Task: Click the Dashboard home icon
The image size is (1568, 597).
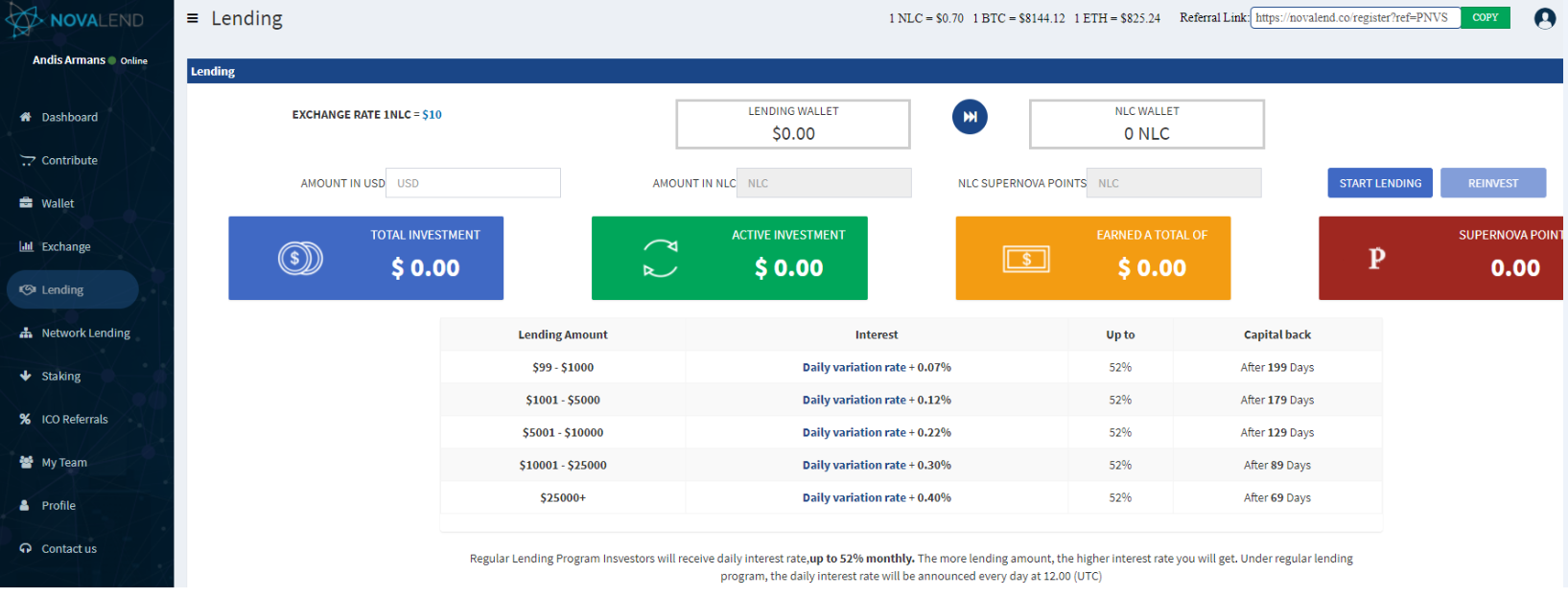Action: coord(26,117)
